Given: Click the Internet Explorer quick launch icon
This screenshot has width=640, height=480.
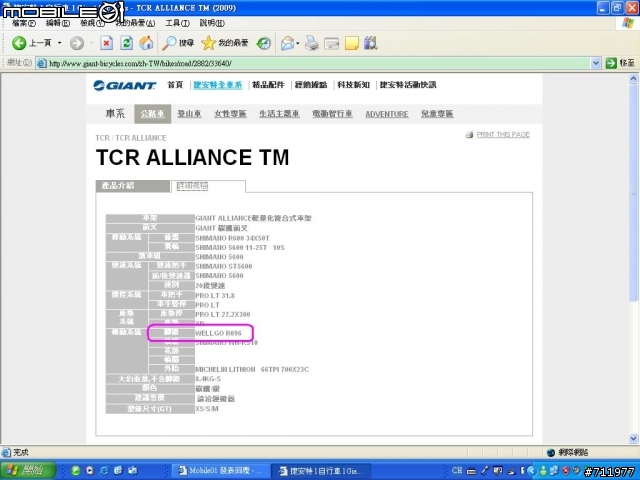Looking at the screenshot, I should point(104,471).
